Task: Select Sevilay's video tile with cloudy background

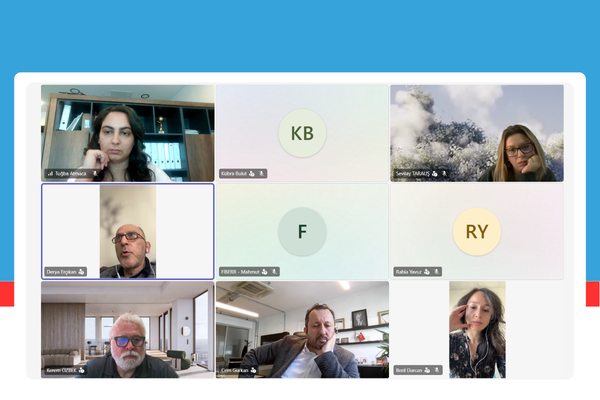Action: pyautogui.click(x=477, y=133)
